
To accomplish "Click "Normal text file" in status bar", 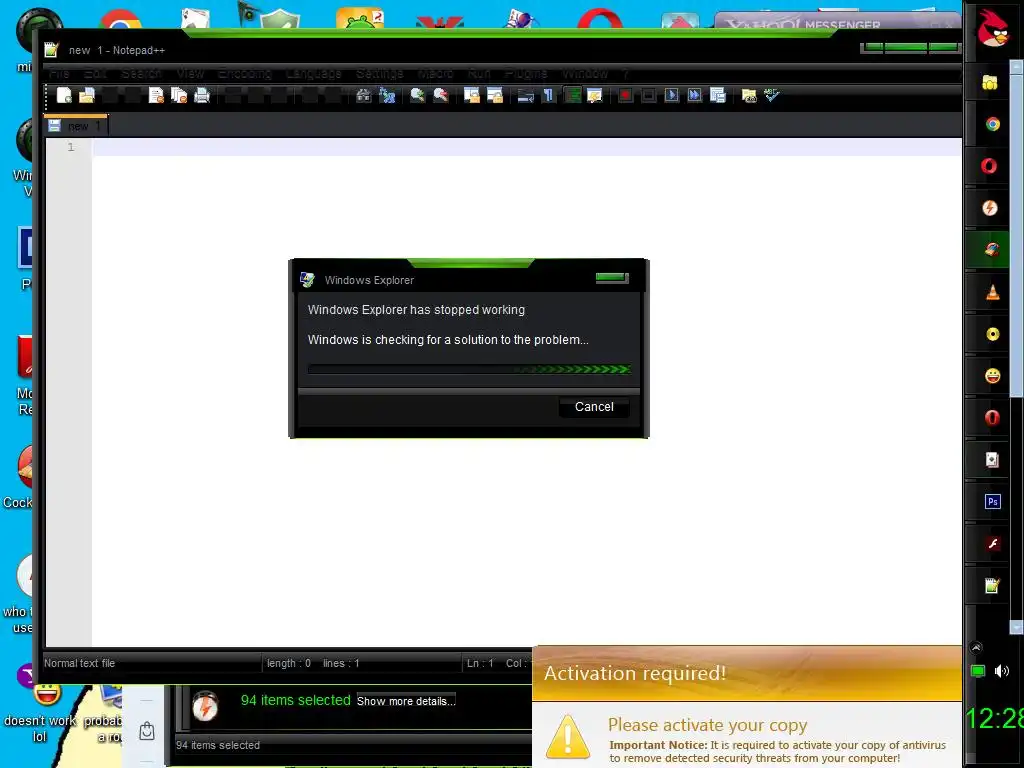I will tap(79, 663).
